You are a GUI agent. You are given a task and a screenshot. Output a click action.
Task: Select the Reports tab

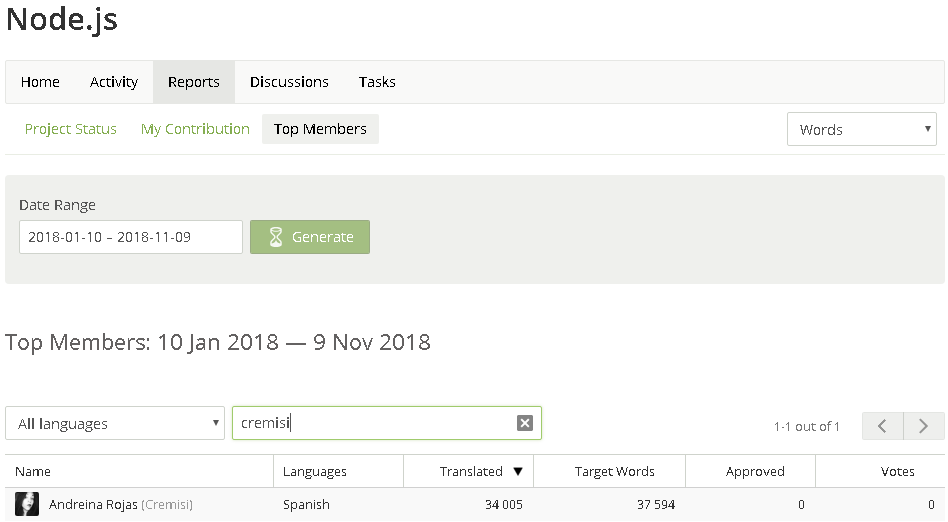pos(194,82)
